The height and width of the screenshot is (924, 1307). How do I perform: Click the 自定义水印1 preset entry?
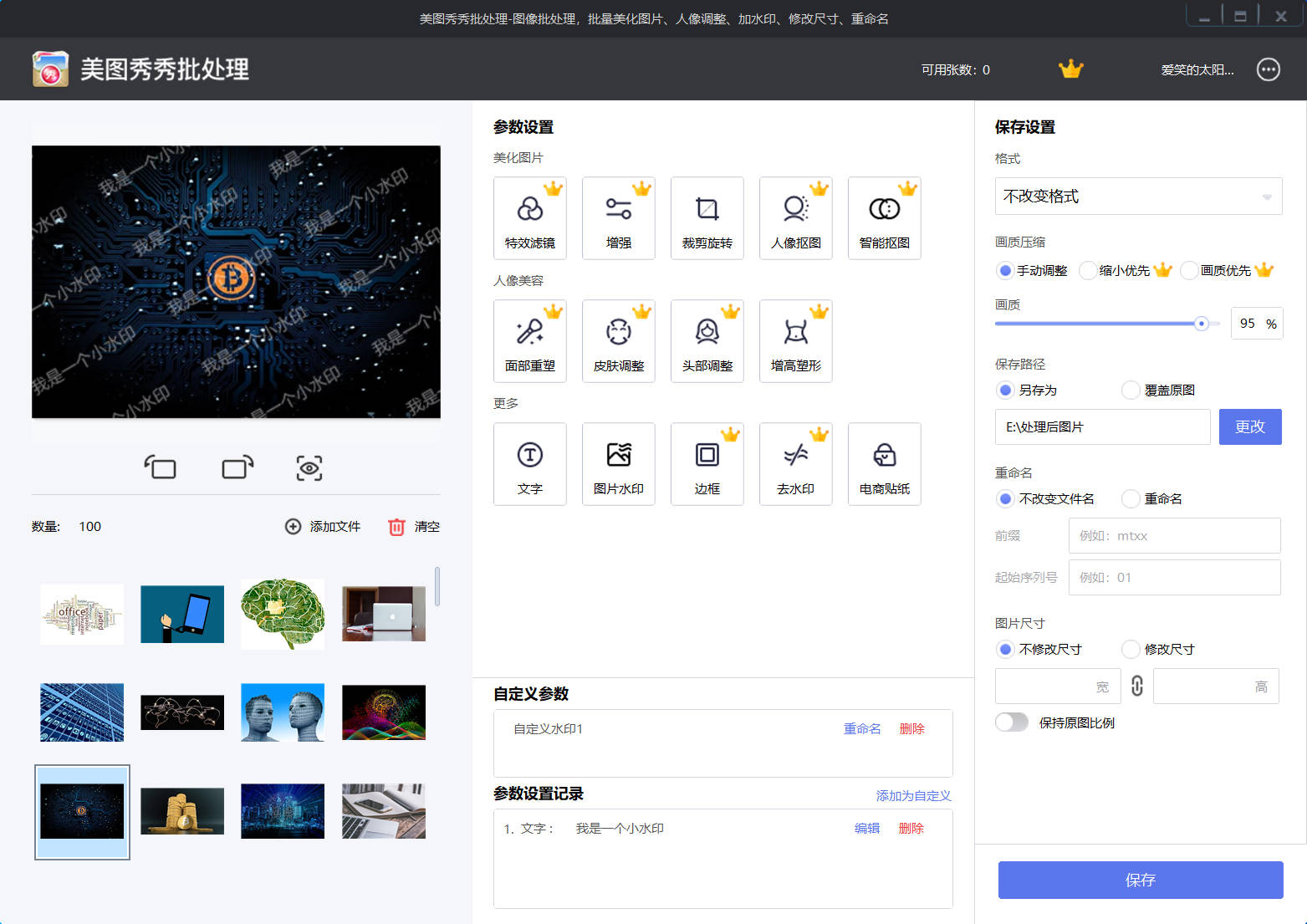click(x=549, y=729)
